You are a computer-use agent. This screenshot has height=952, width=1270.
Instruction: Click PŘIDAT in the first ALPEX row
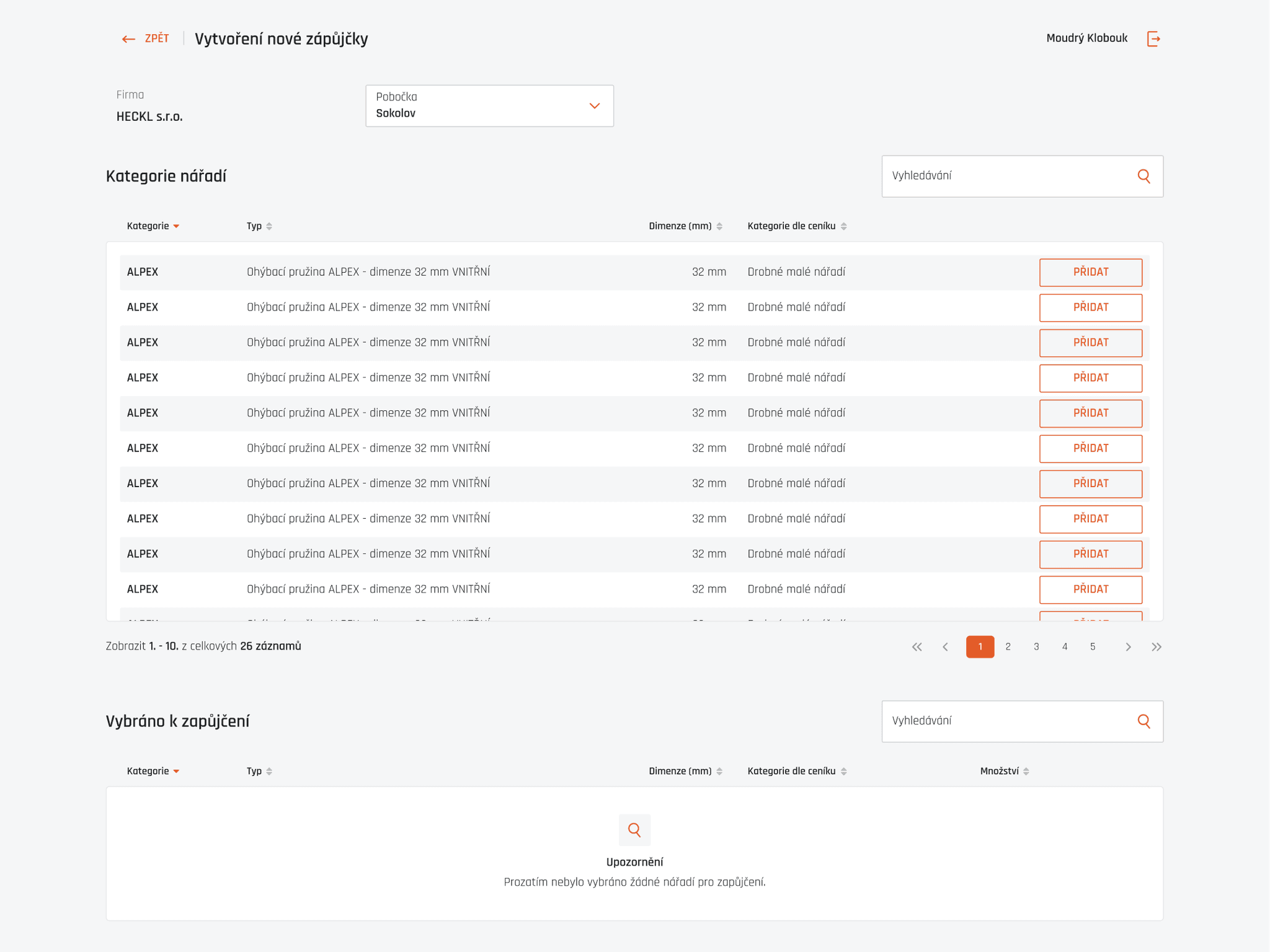[1091, 273]
